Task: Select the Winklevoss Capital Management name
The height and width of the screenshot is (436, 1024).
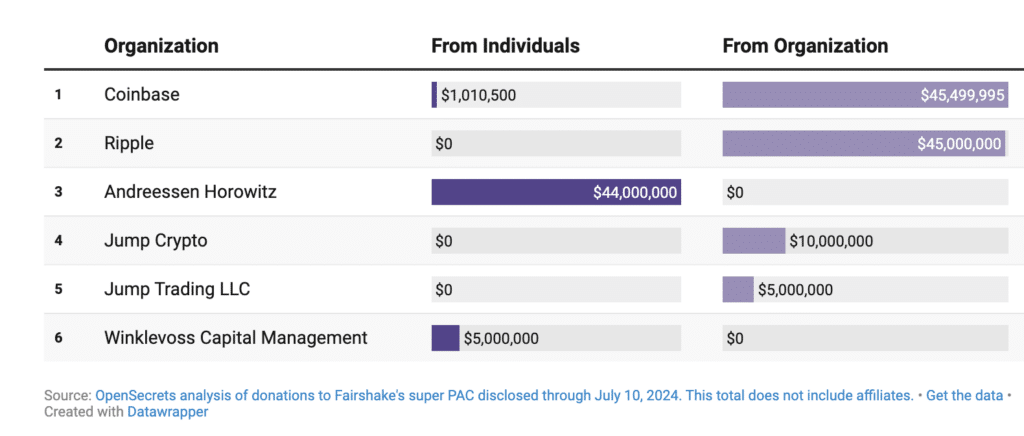Action: [235, 338]
